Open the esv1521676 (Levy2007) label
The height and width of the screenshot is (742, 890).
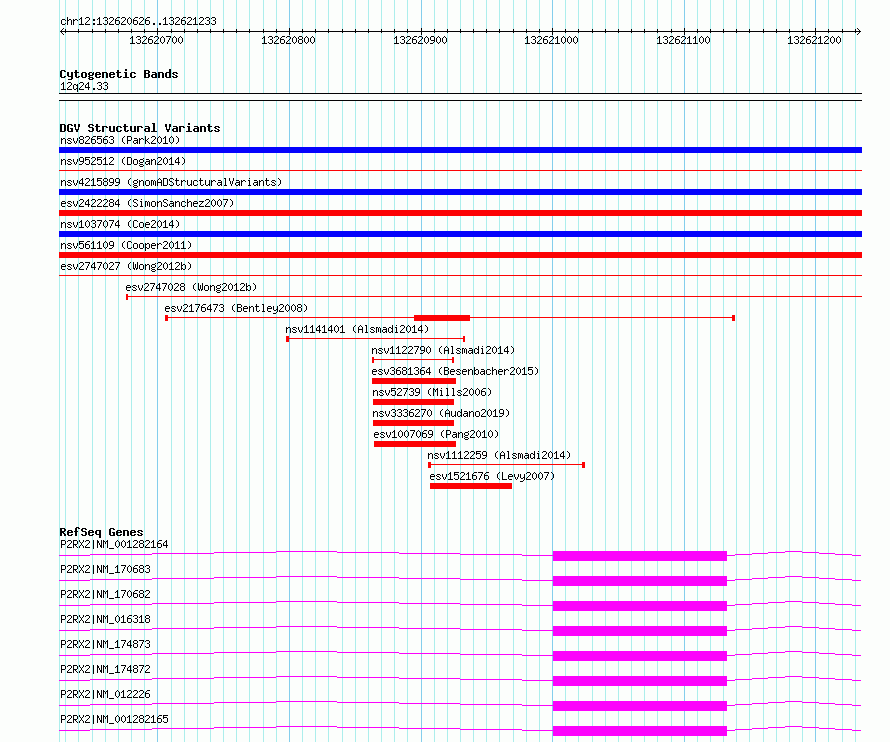pos(492,476)
